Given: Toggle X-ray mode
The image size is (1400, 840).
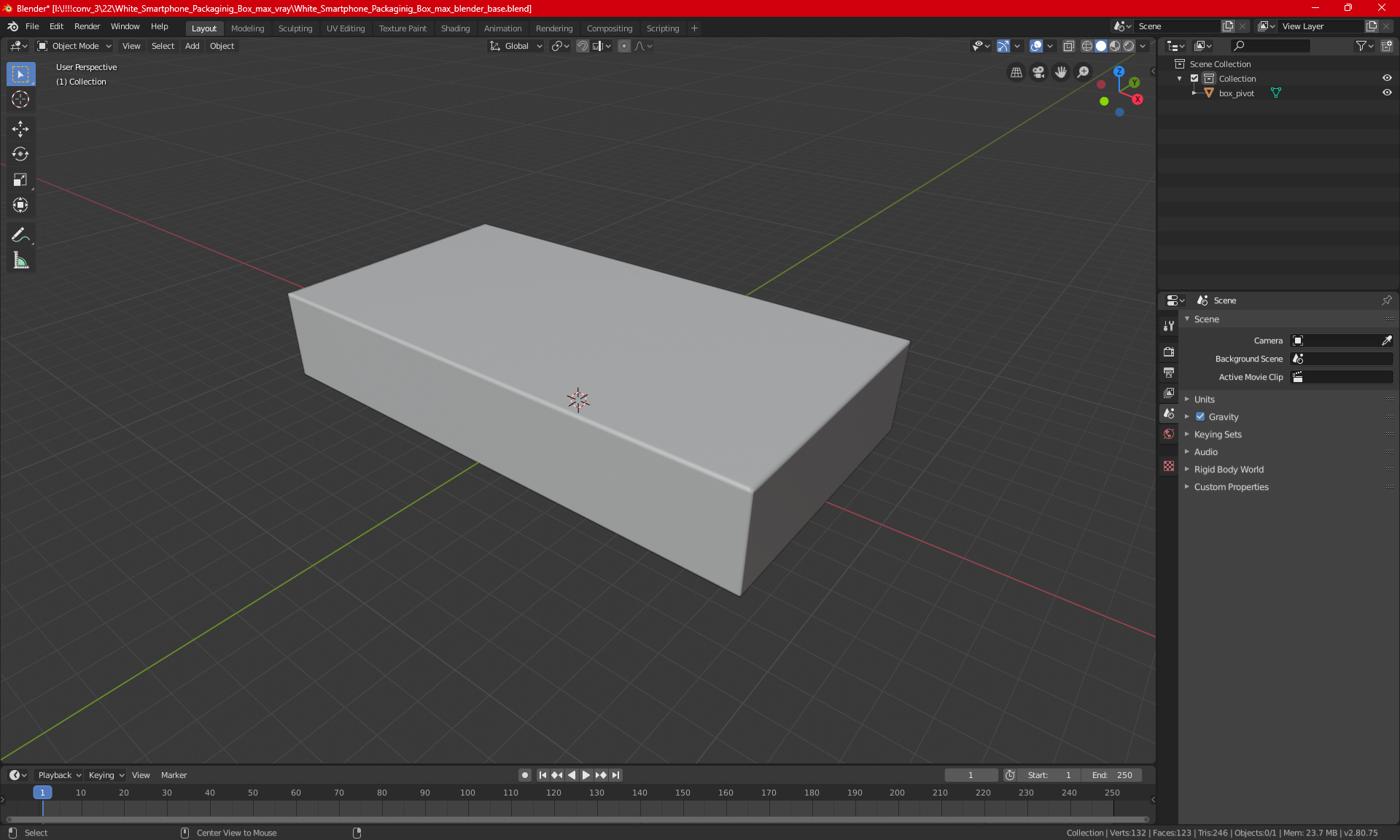Looking at the screenshot, I should coord(1068,46).
